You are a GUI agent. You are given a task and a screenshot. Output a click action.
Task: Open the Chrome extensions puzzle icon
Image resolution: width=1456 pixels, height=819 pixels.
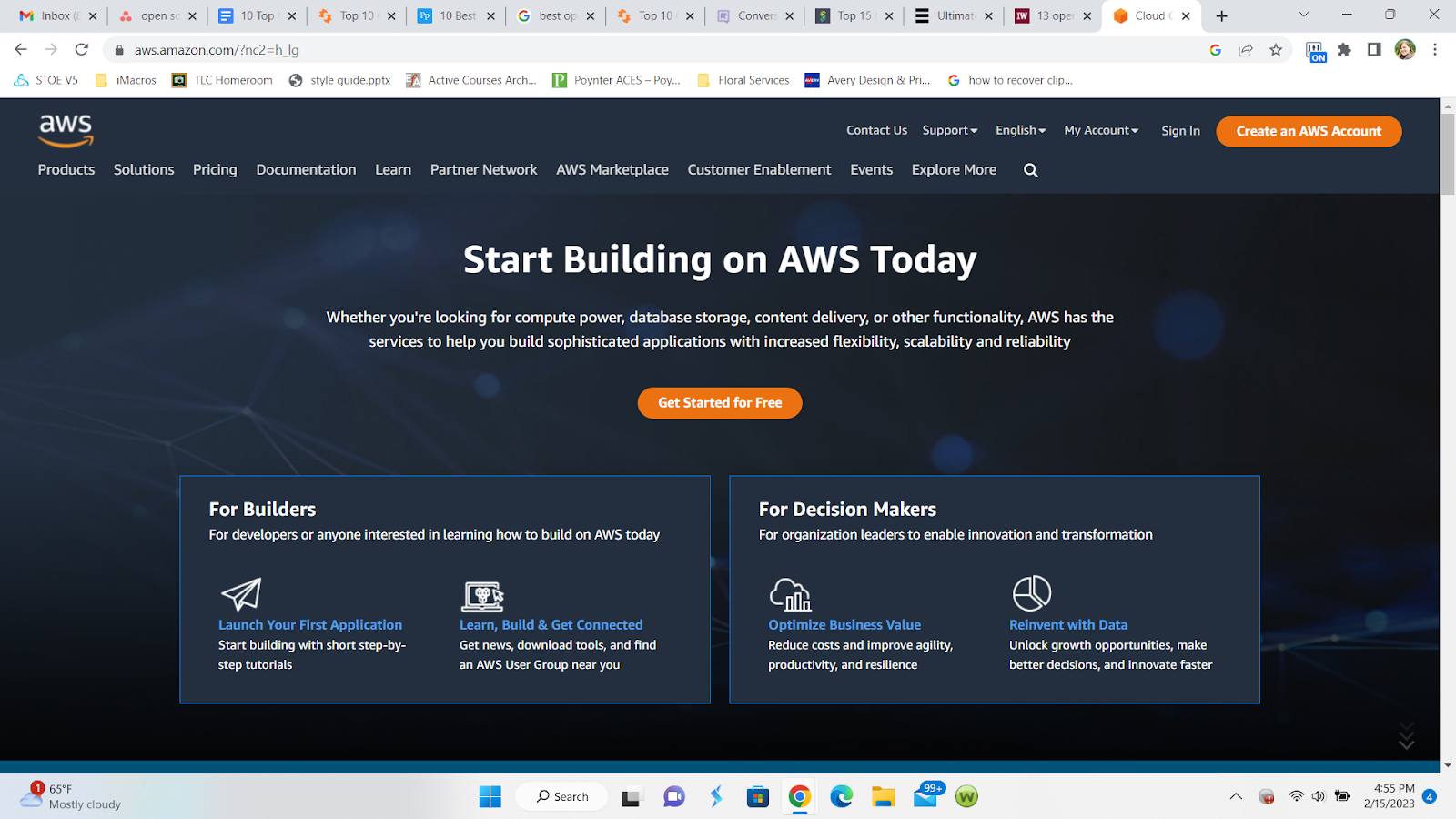1345,50
